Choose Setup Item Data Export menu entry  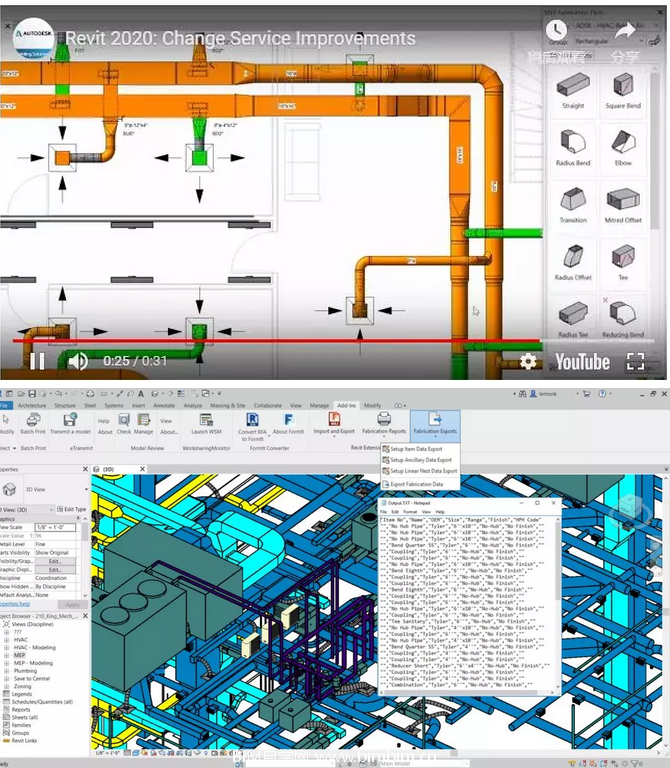[420, 449]
